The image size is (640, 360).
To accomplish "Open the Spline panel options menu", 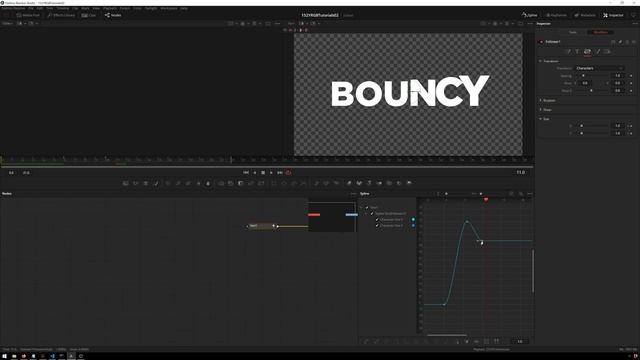I will point(530,194).
